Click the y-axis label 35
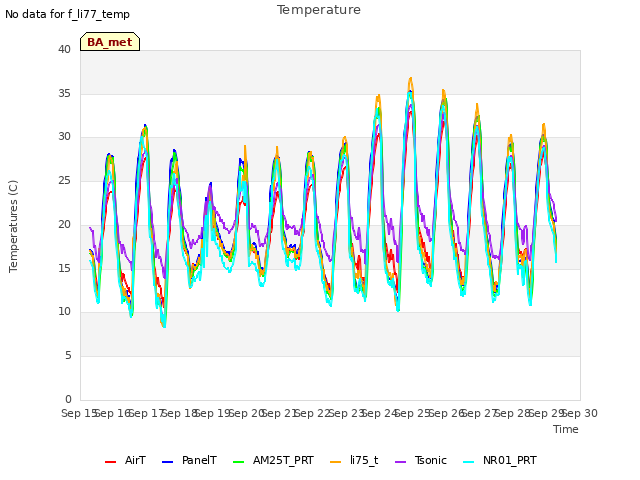Image resolution: width=640 pixels, height=480 pixels. [64, 93]
